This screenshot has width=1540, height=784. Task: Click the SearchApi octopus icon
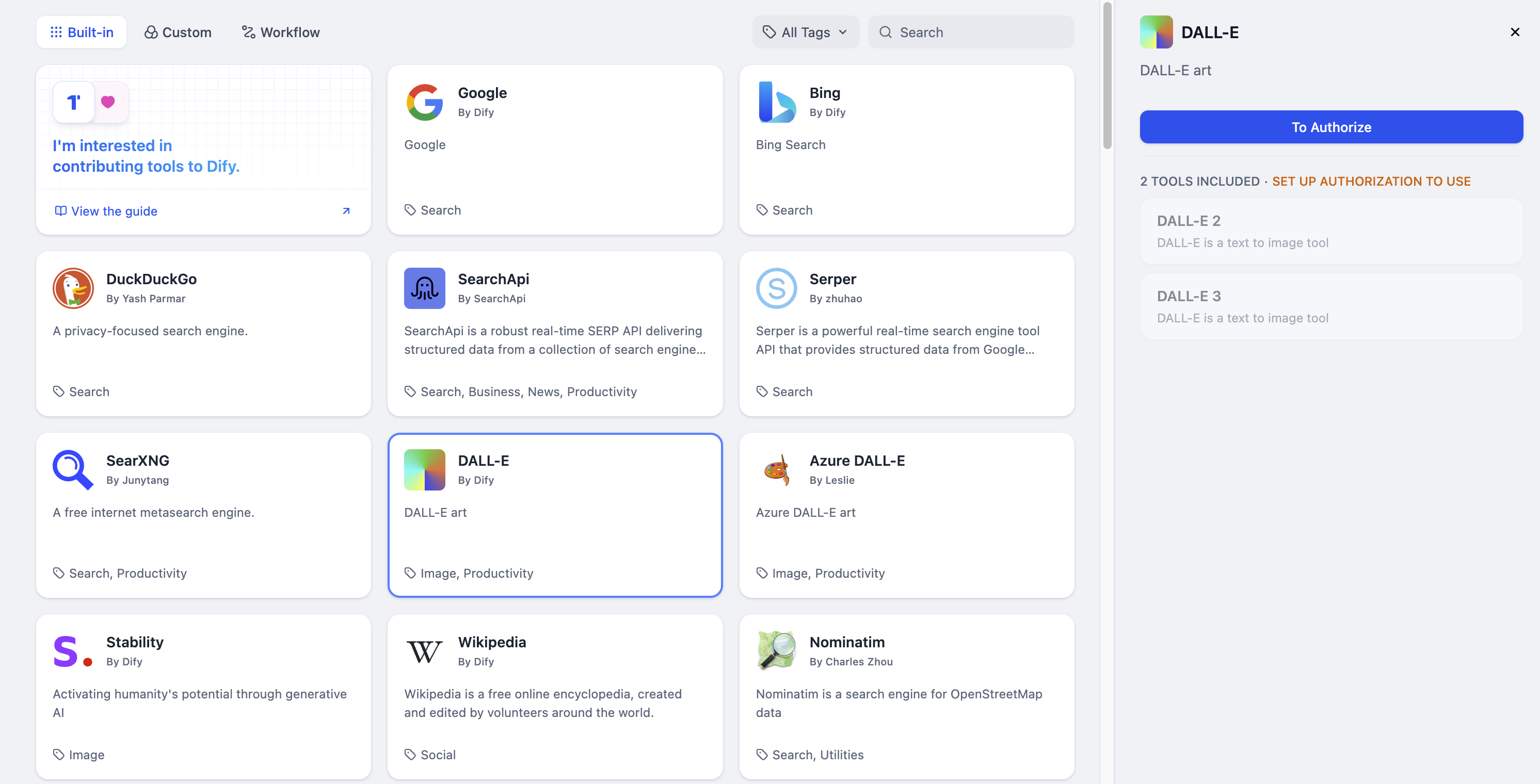point(424,288)
